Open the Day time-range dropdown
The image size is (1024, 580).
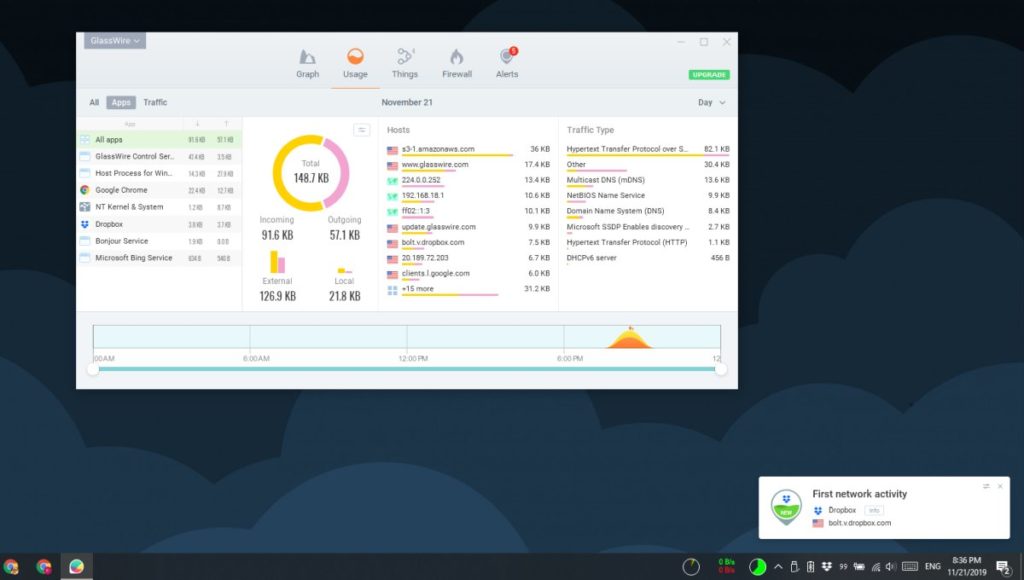click(709, 102)
